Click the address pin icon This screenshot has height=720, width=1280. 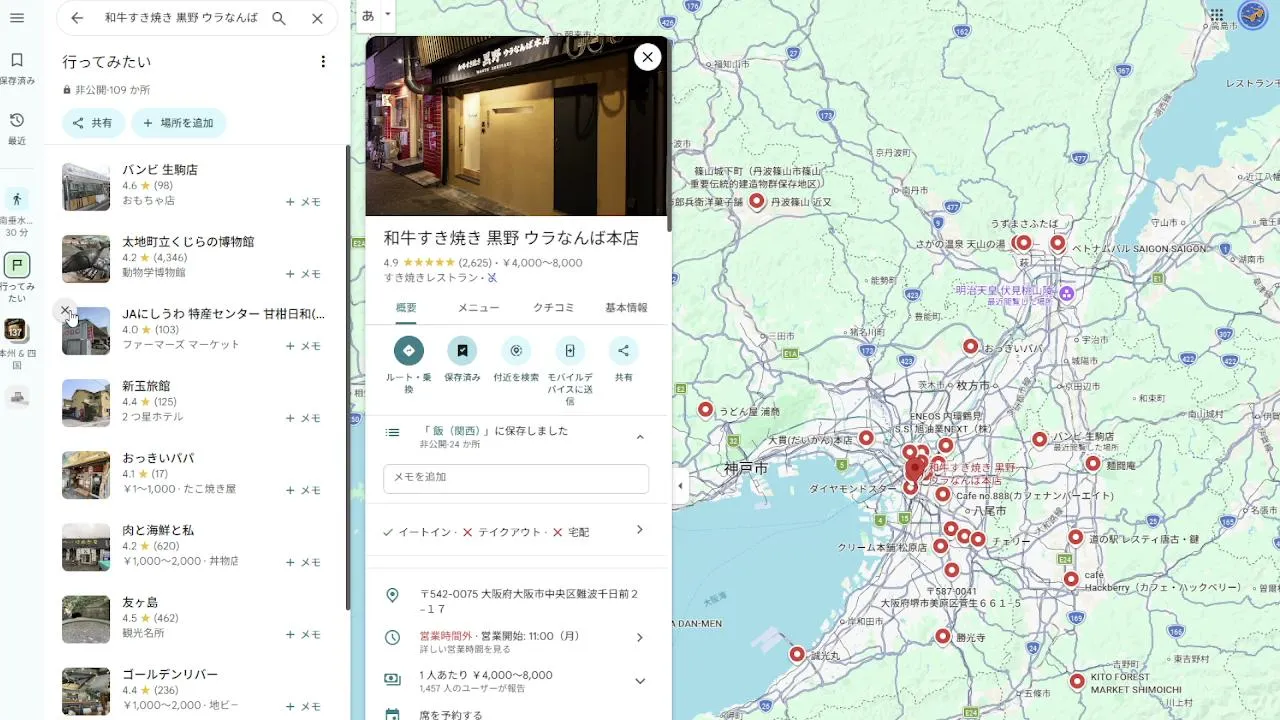(x=393, y=595)
